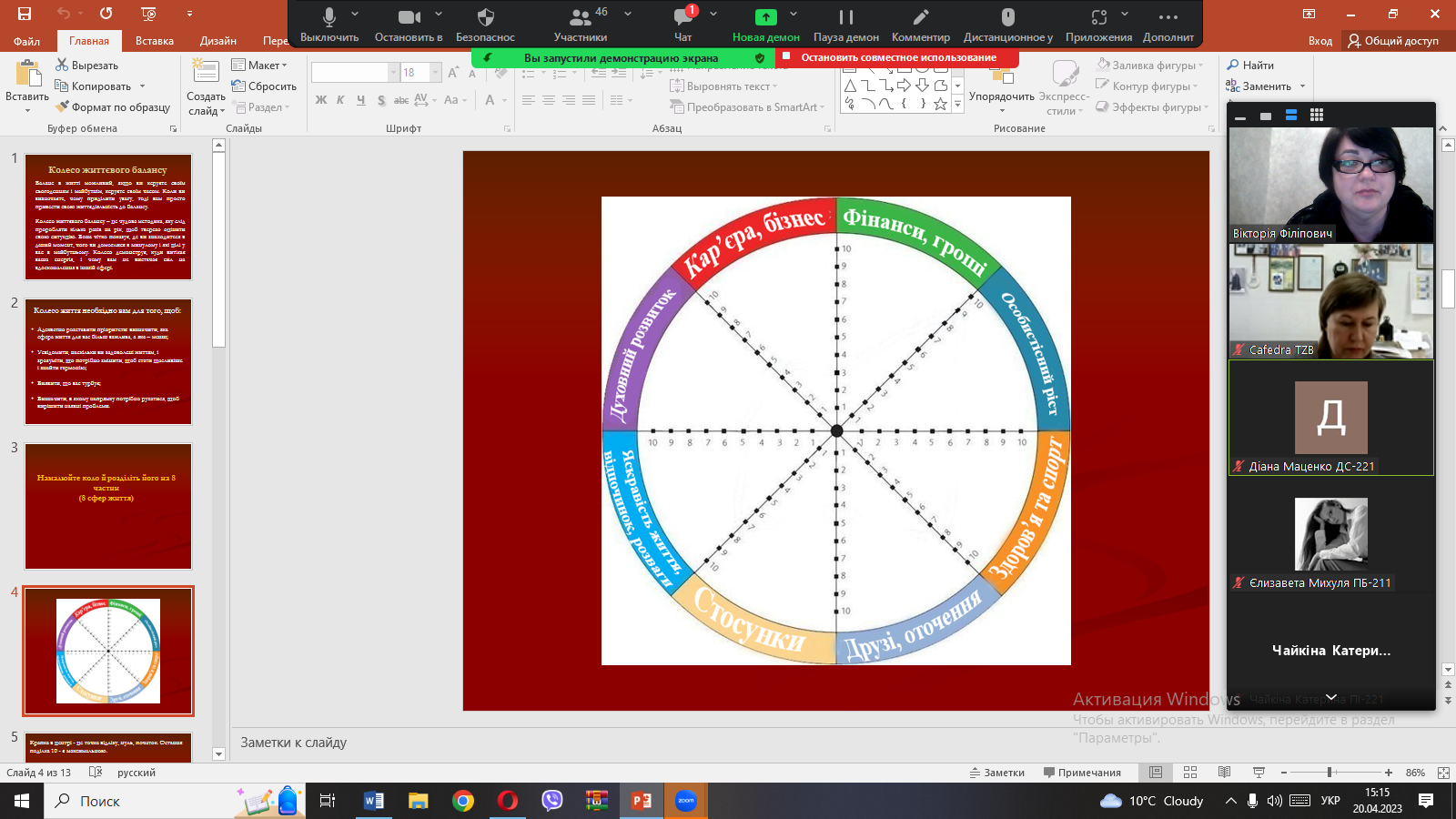
Task: Switch to the Вставка ribbon tab
Action: point(155,41)
